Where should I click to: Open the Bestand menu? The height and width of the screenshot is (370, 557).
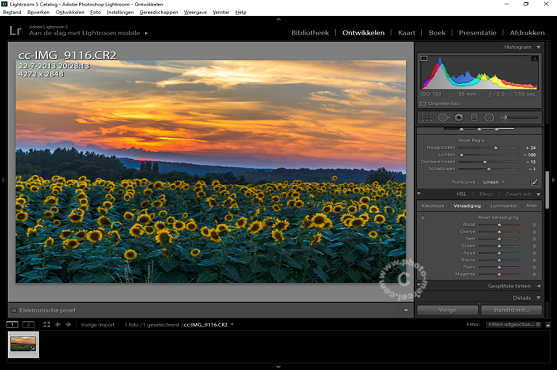(12, 12)
